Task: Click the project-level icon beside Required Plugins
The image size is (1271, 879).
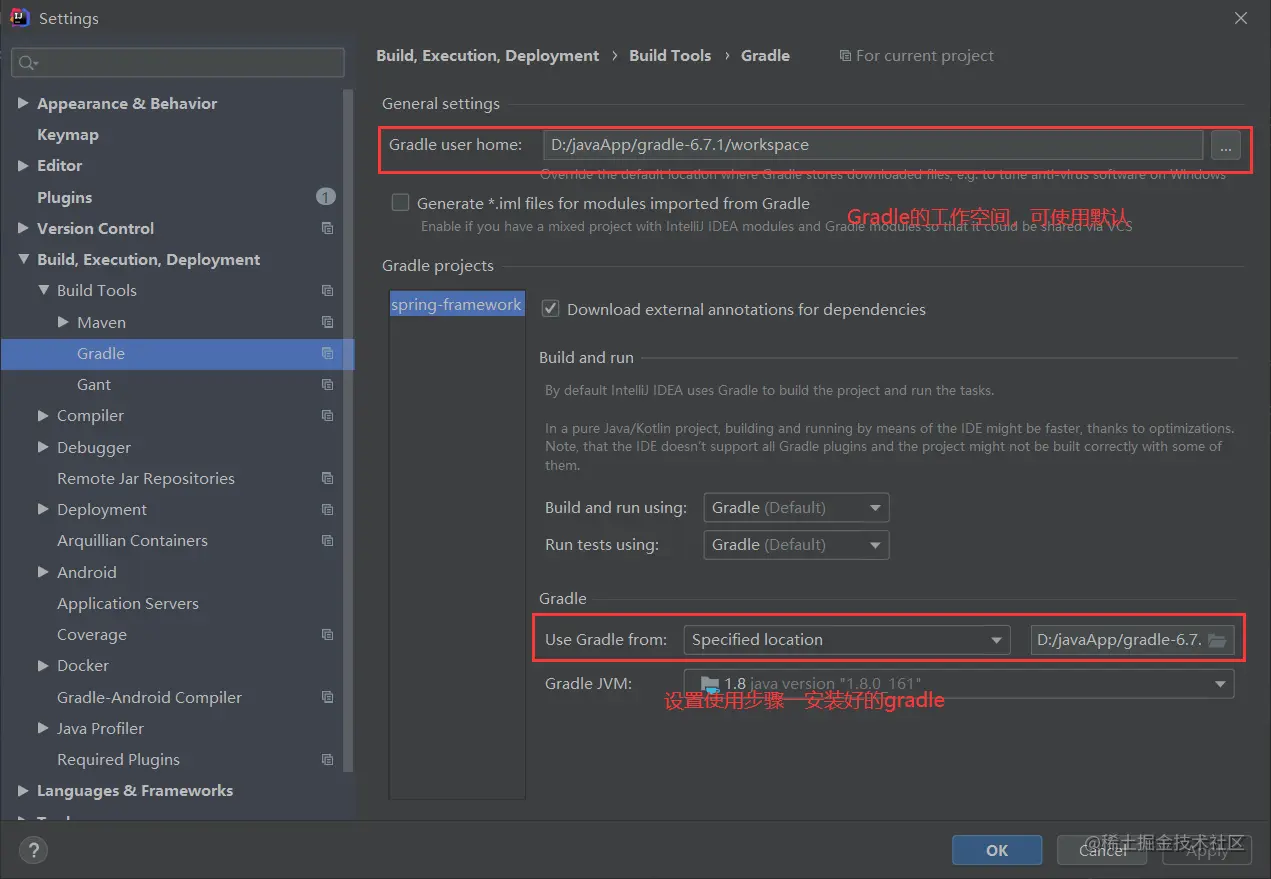Action: coord(327,759)
